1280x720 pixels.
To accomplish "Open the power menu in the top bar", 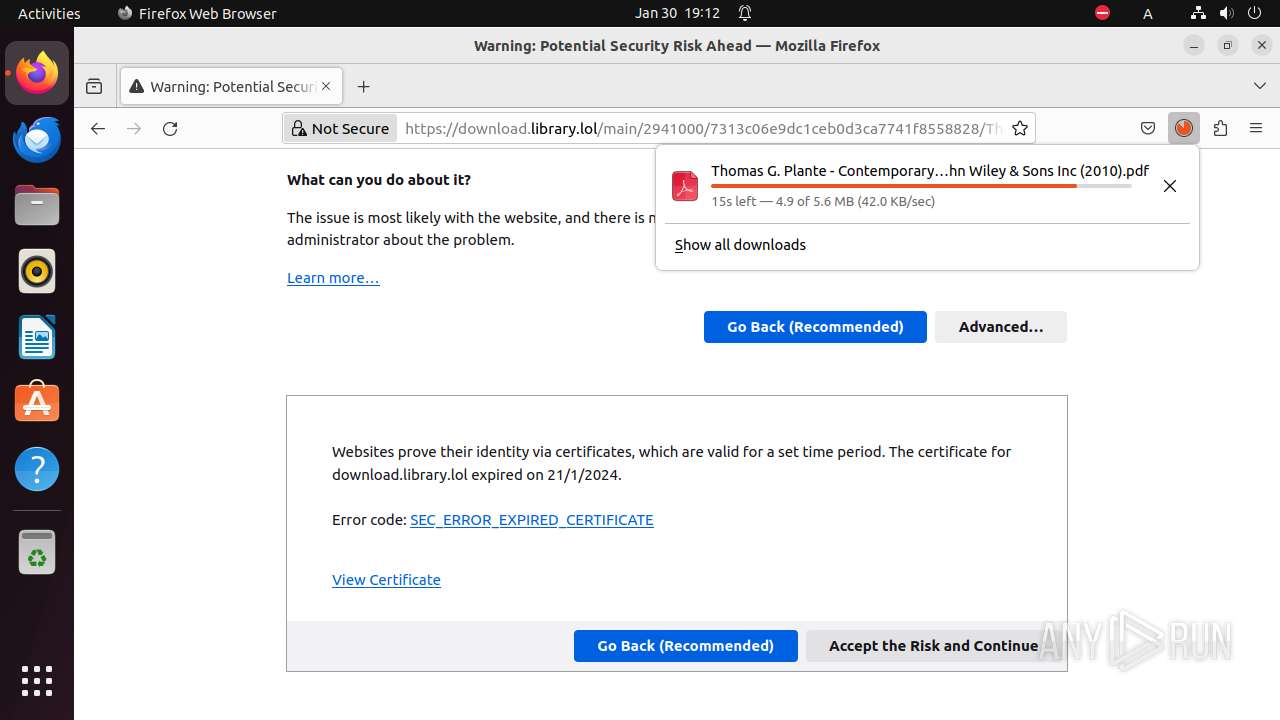I will 1256,13.
